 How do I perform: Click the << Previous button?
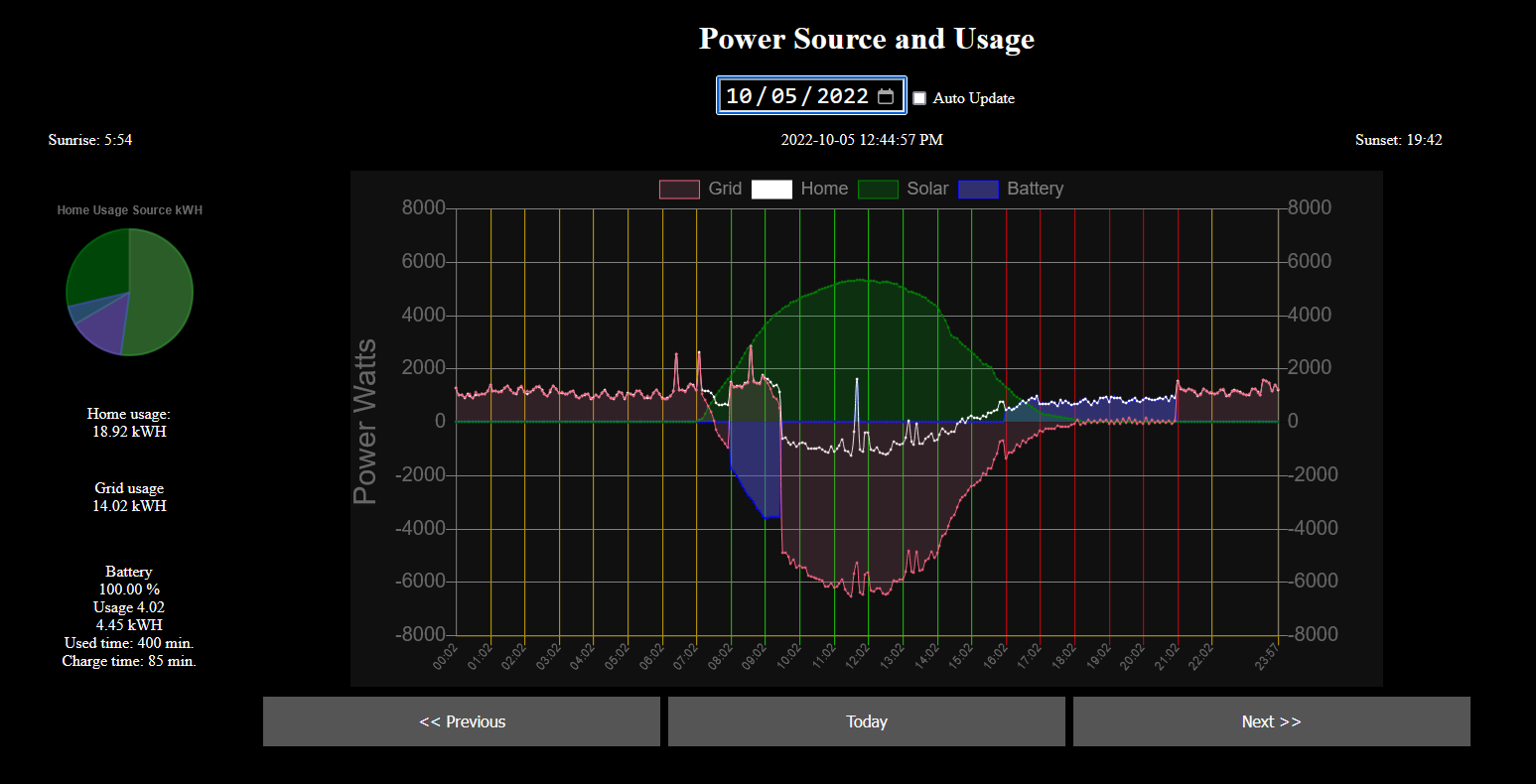[462, 721]
